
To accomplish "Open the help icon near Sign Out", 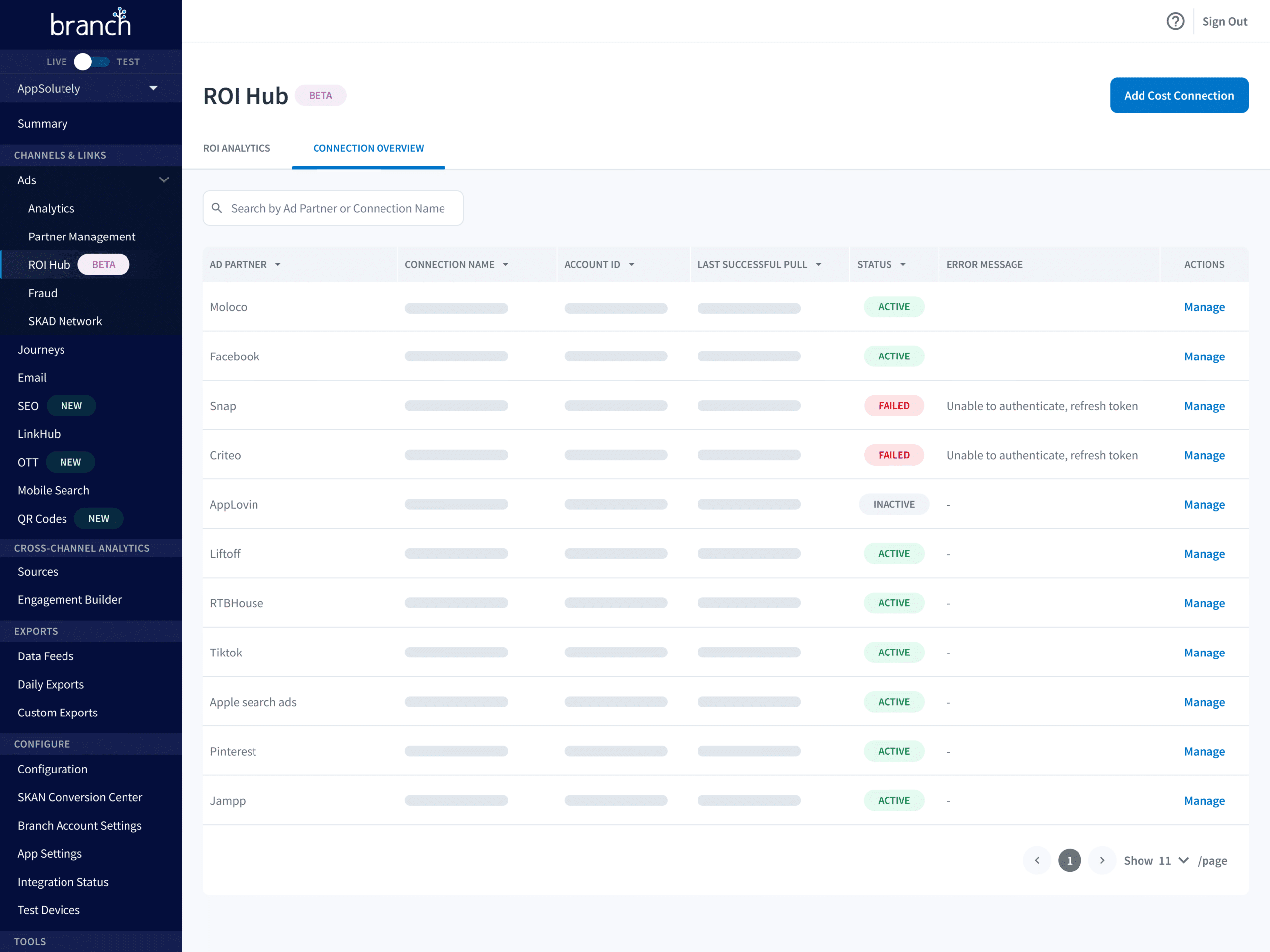I will [1175, 21].
